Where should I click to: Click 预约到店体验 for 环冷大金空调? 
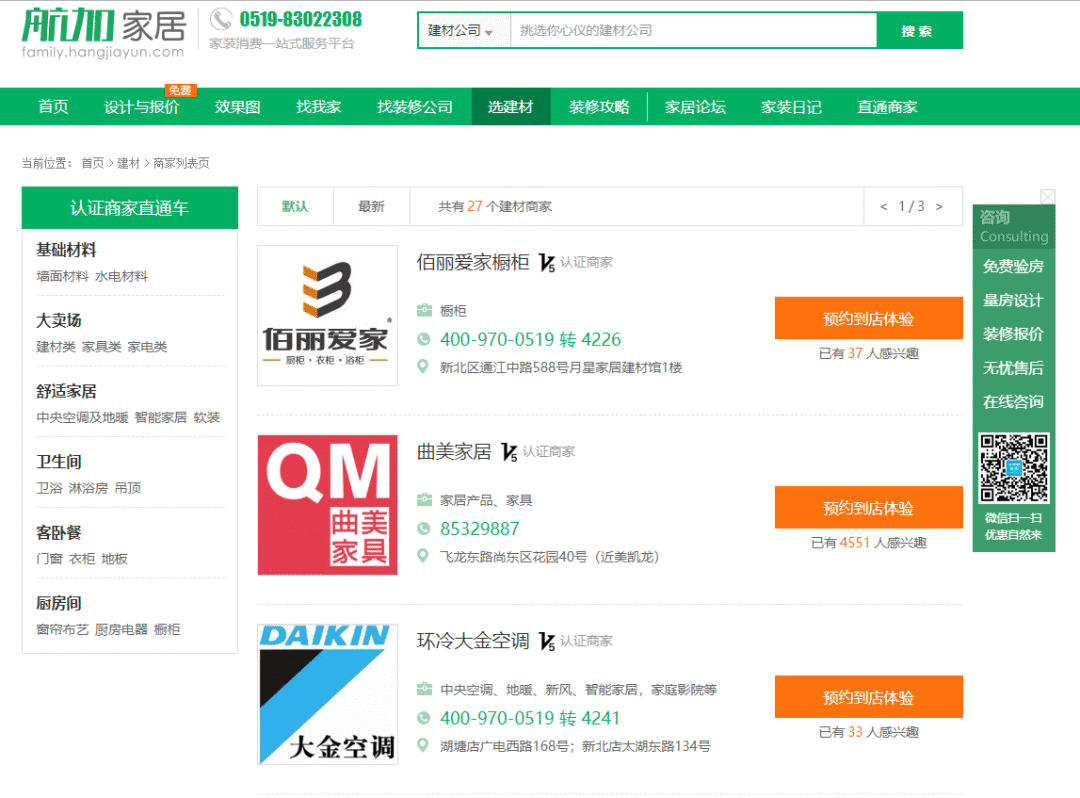pos(869,697)
